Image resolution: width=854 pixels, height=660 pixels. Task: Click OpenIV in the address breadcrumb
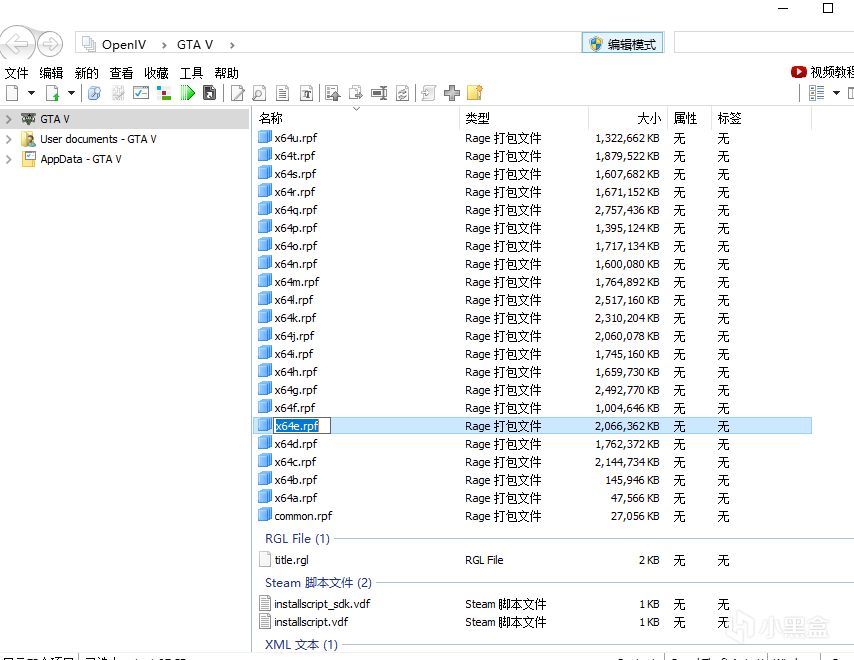pyautogui.click(x=124, y=45)
